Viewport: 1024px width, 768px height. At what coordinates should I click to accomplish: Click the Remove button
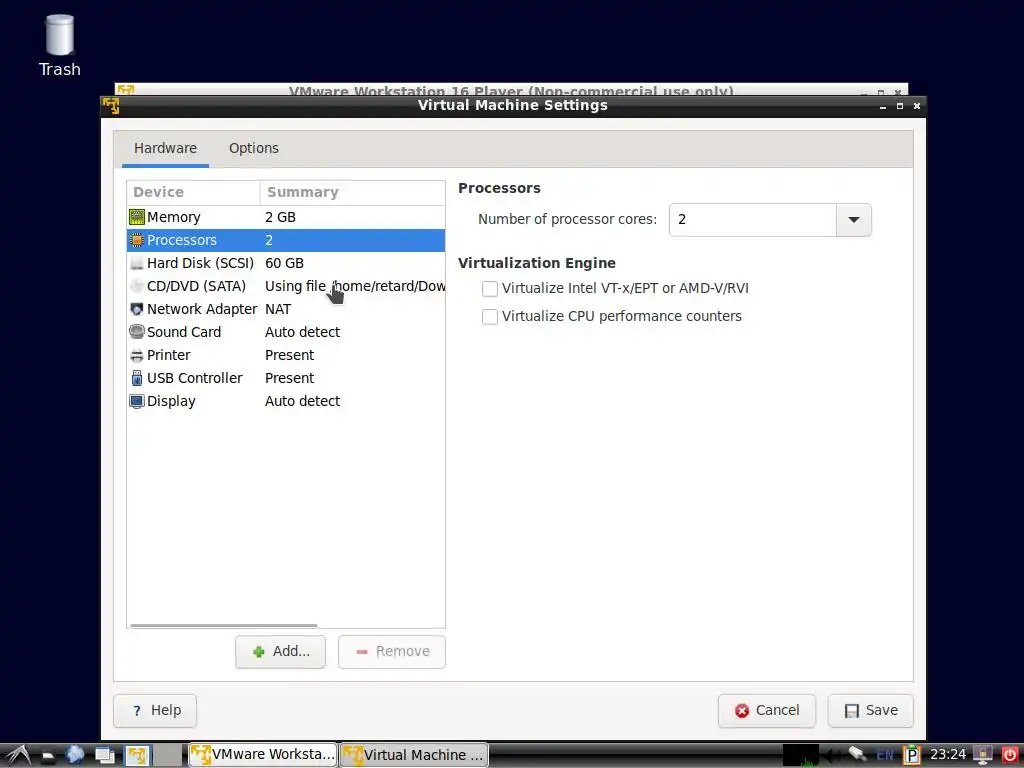392,652
